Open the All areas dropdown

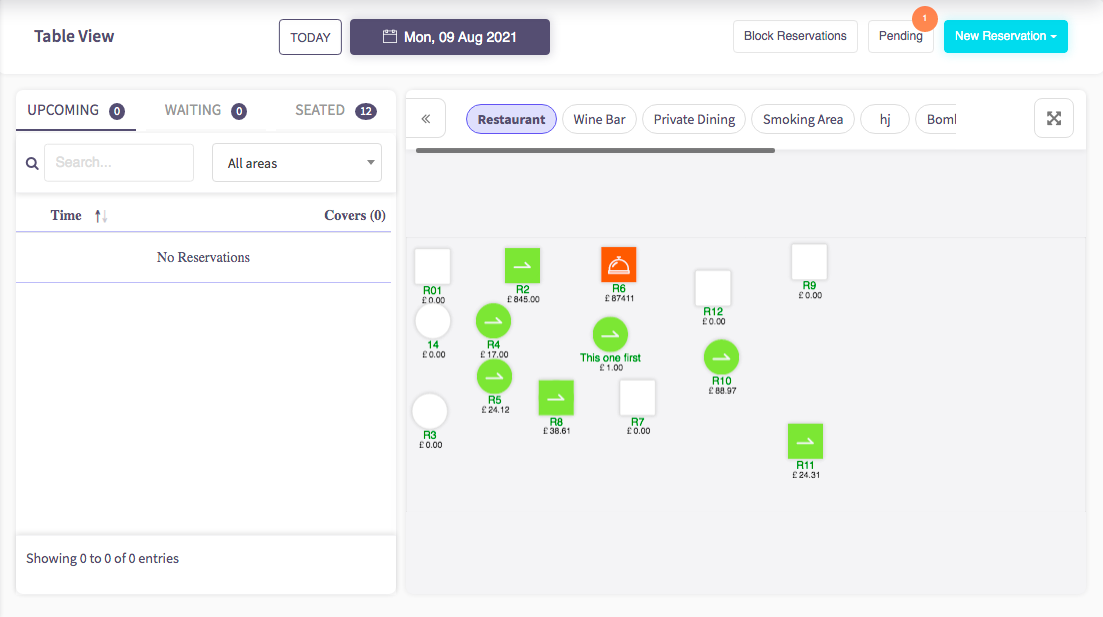[x=297, y=163]
